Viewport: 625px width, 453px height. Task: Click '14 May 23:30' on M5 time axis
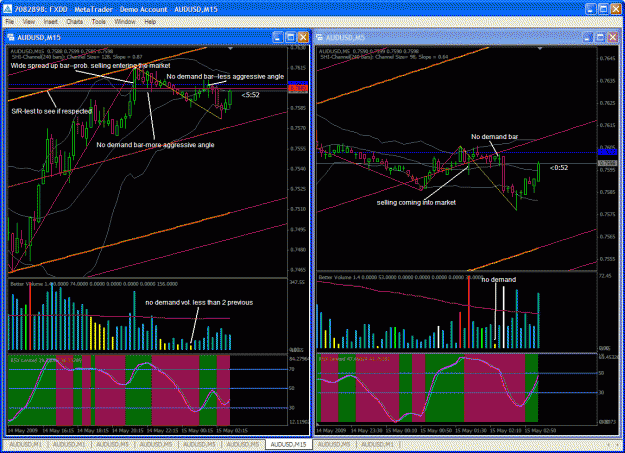tap(367, 431)
